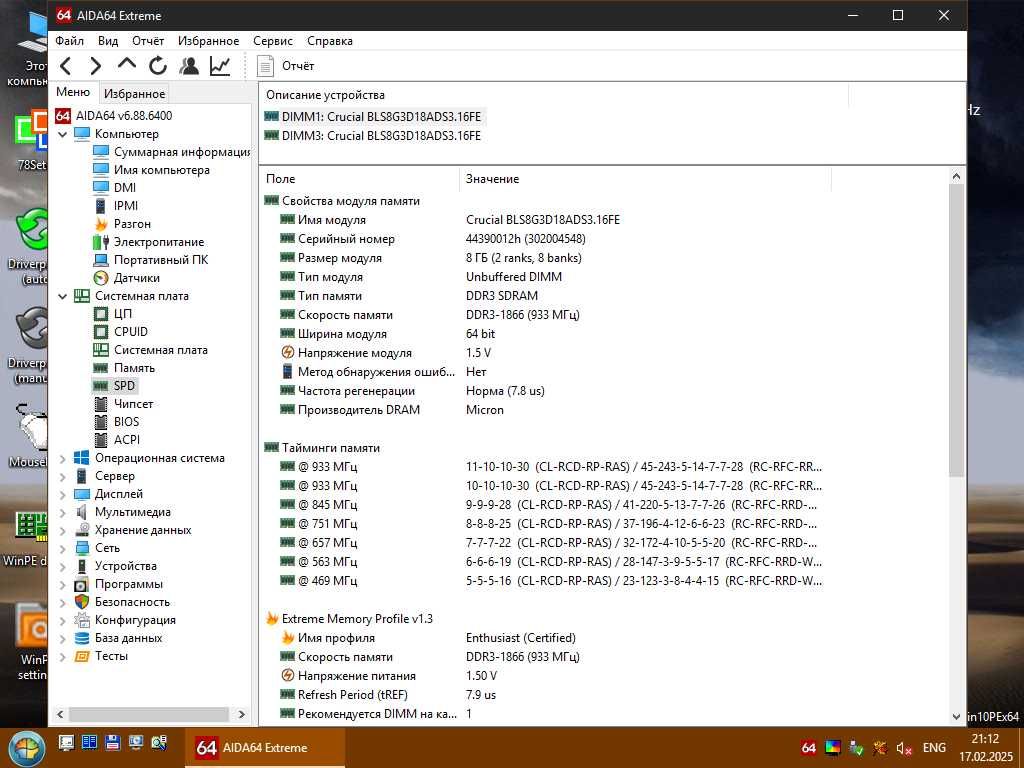Select the Память memory item
Image resolution: width=1024 pixels, height=768 pixels.
(124, 368)
